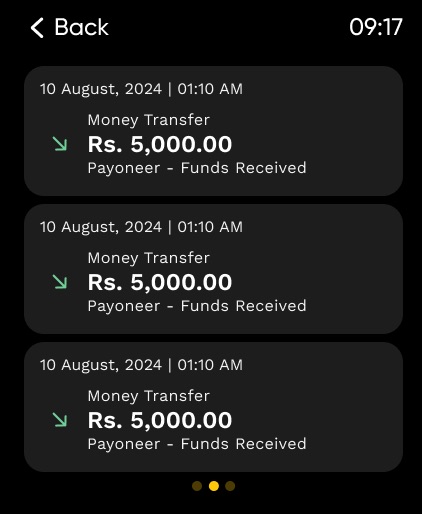Click the green incoming arrow in second card
This screenshot has height=514, width=422.
[x=60, y=282]
